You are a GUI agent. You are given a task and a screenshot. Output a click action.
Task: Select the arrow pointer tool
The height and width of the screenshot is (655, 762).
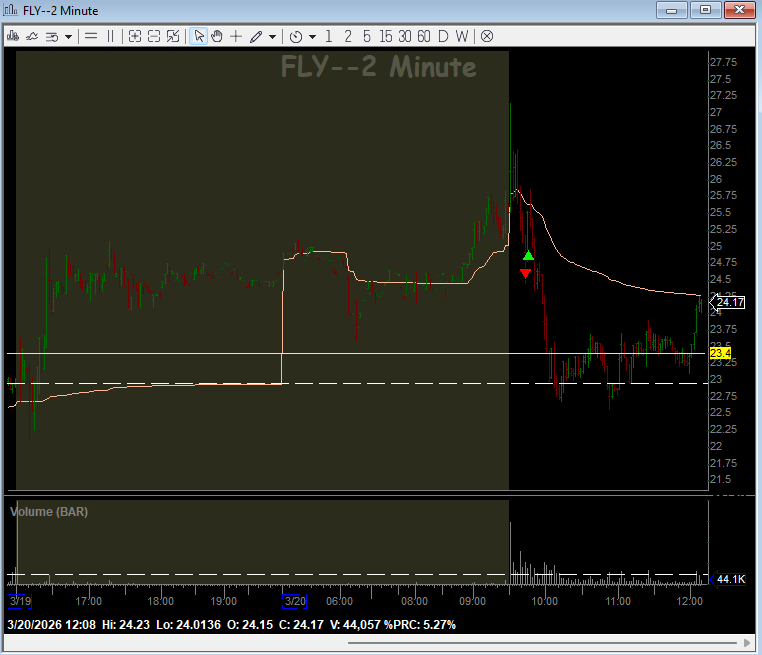(199, 36)
